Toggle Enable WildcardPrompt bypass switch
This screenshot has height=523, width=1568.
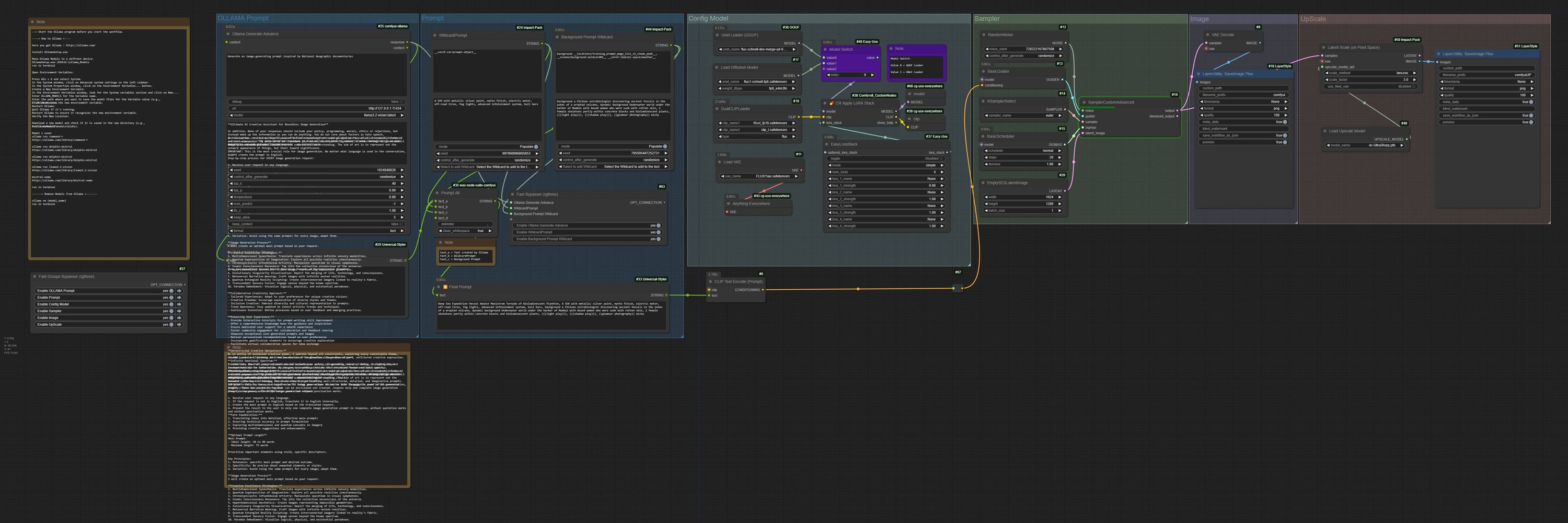[658, 232]
